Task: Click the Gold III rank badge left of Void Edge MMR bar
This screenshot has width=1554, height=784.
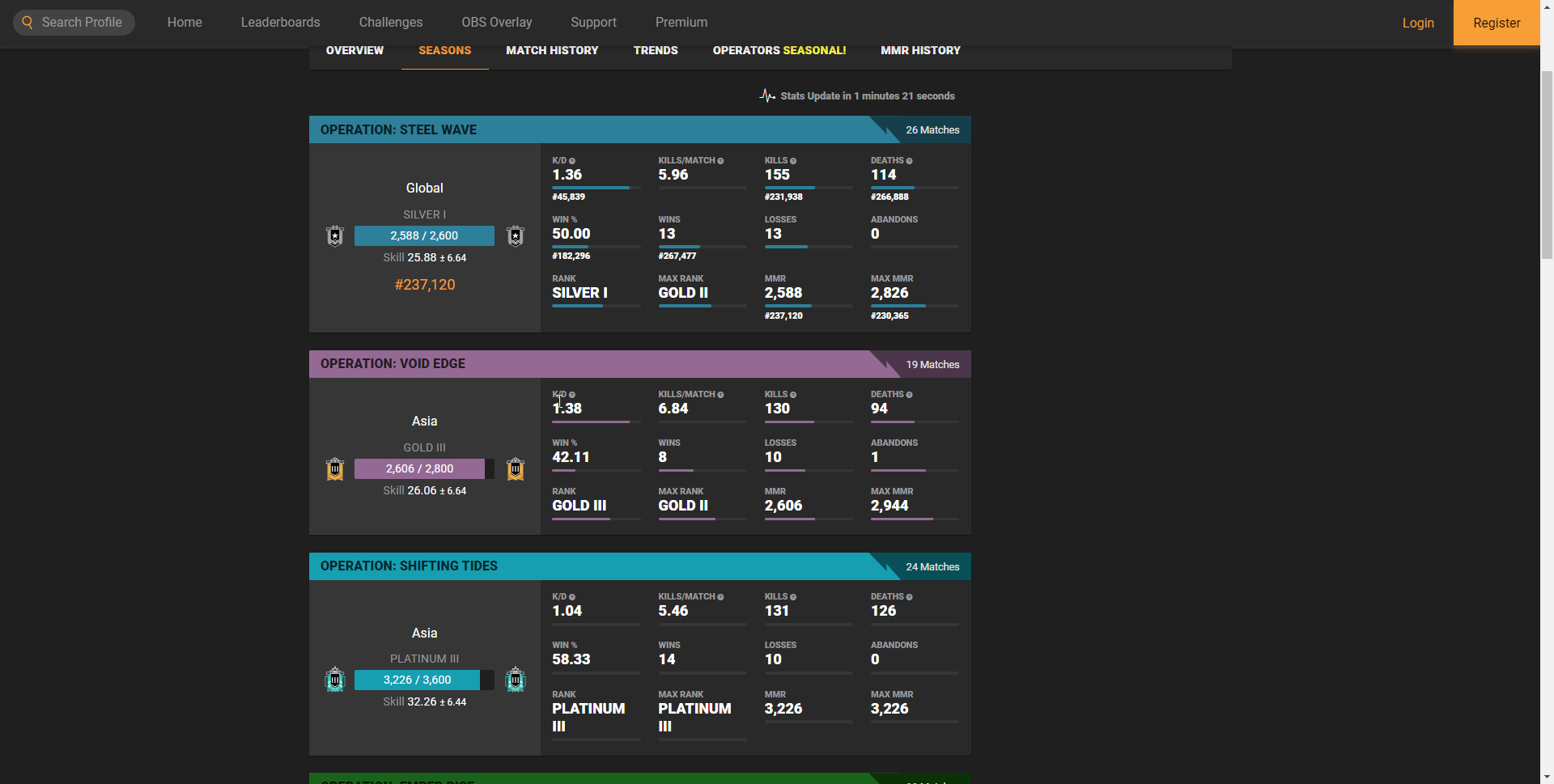Action: 335,469
